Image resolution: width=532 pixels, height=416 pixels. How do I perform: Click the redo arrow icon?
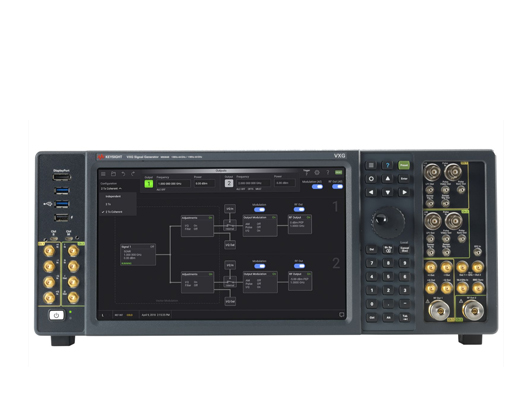pyautogui.click(x=133, y=174)
